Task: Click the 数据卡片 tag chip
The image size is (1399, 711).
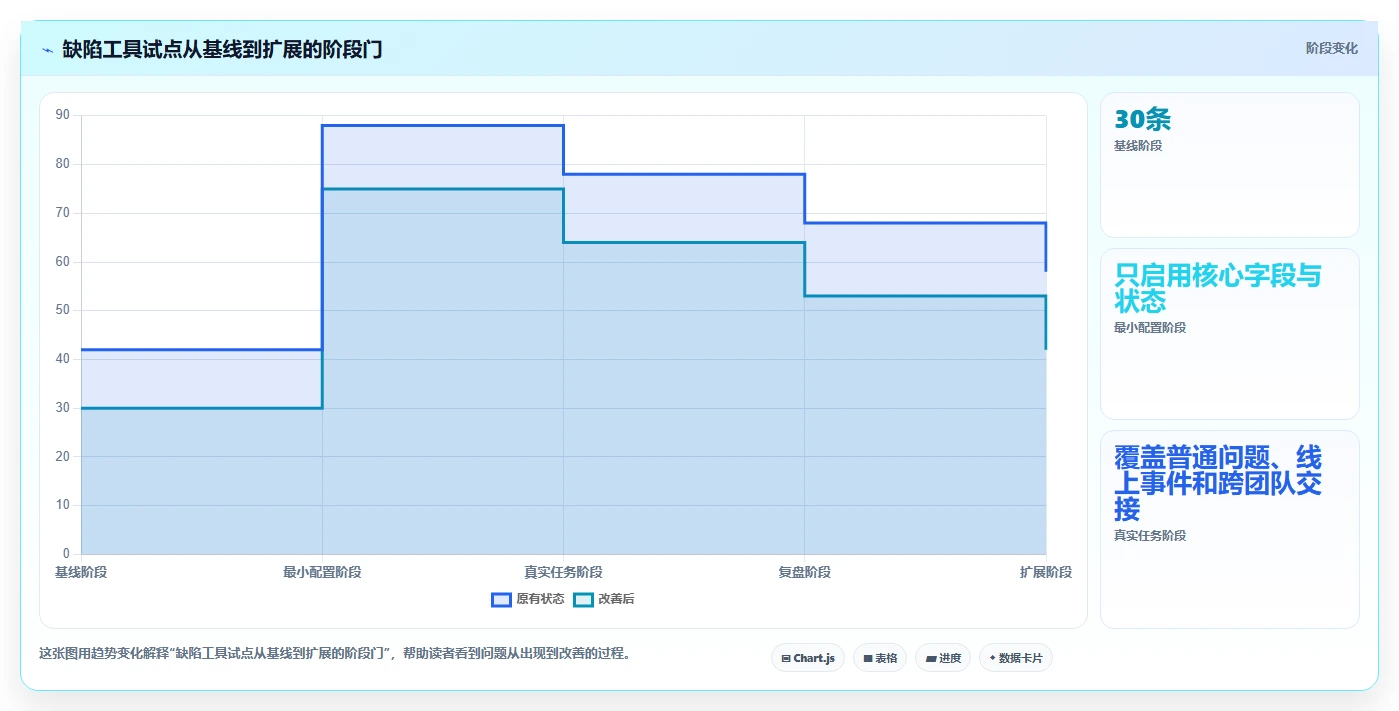Action: point(1016,658)
